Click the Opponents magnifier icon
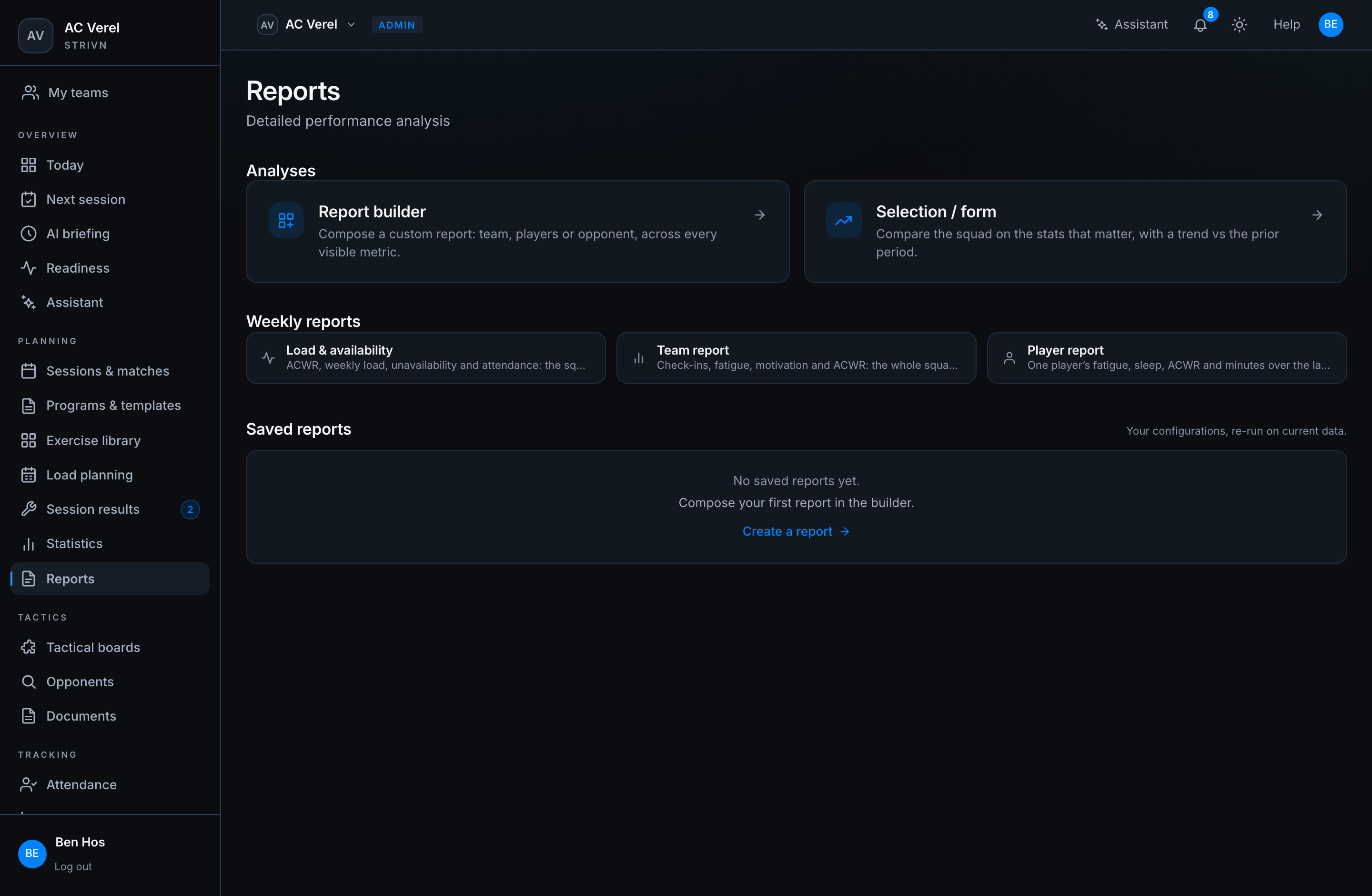The image size is (1372, 896). (28, 682)
